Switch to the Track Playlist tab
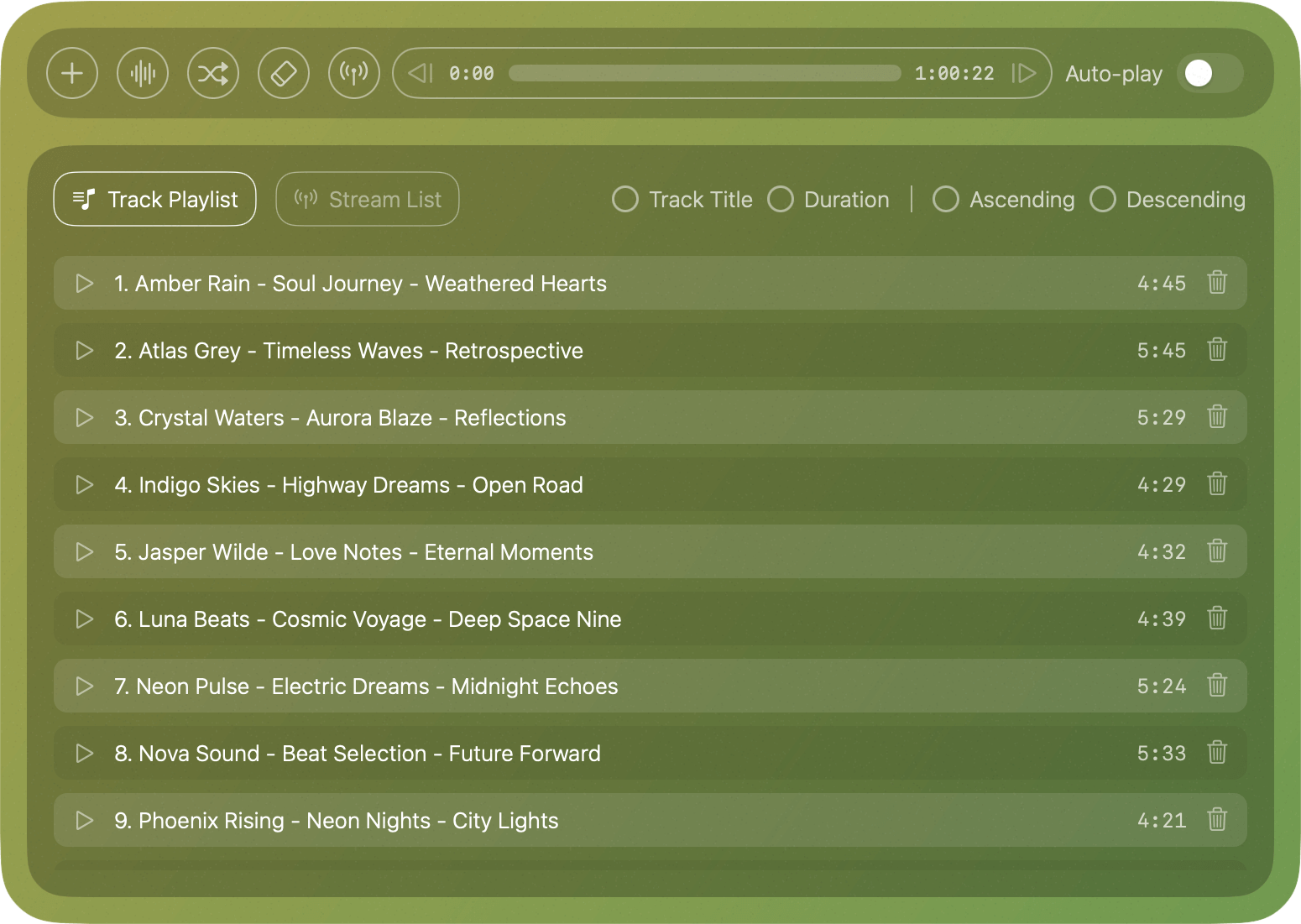 [x=154, y=199]
